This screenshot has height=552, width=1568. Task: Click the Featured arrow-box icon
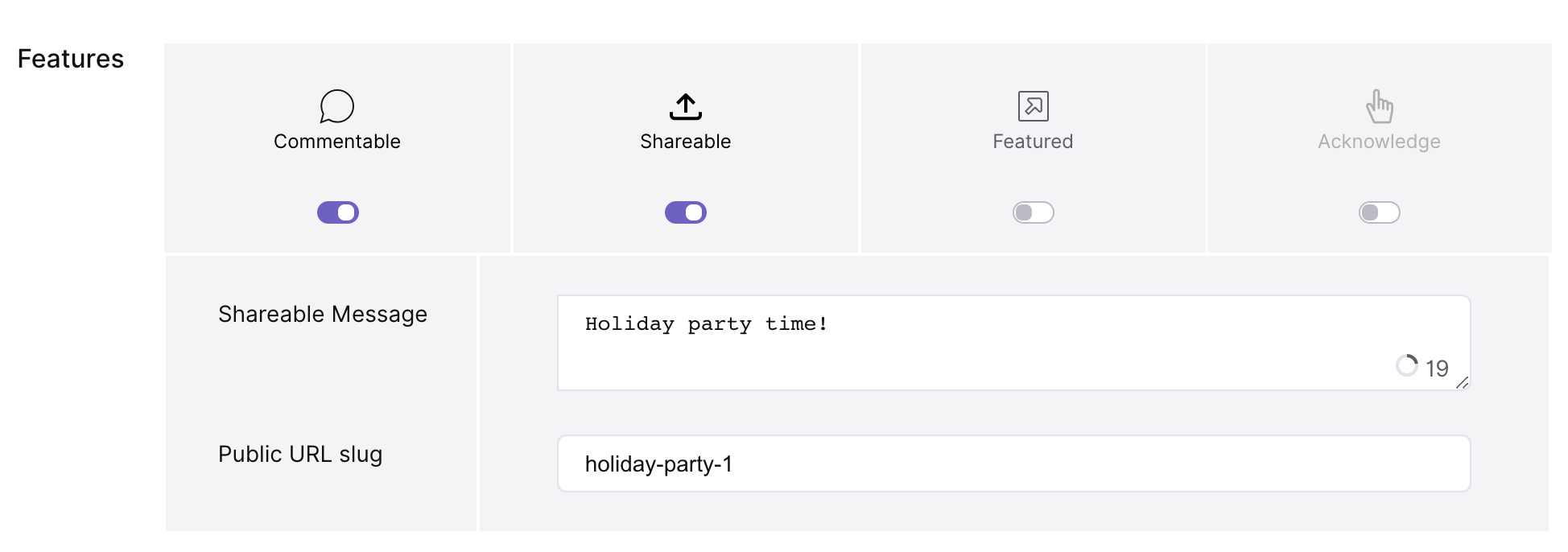coord(1033,106)
